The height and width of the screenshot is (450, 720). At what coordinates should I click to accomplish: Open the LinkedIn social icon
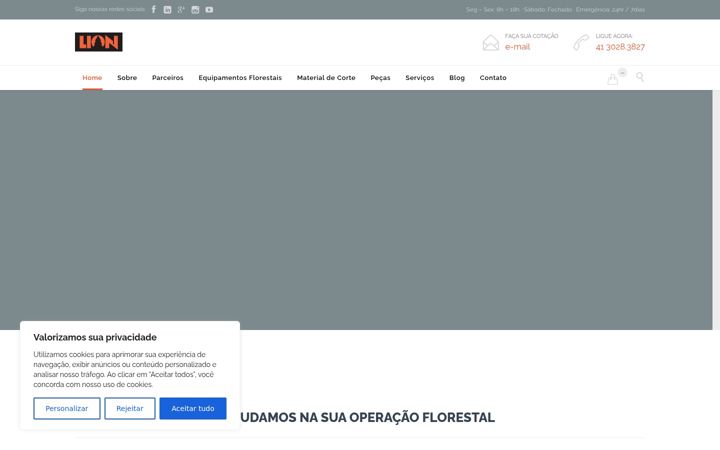(168, 10)
